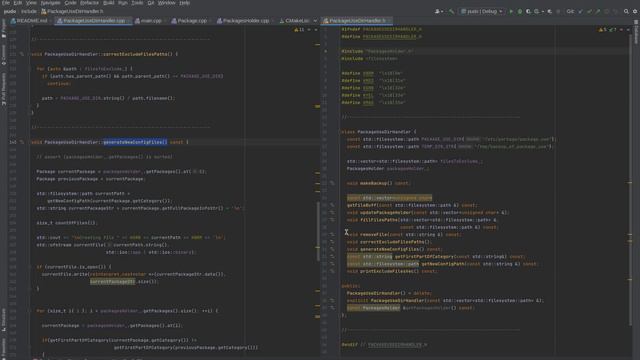Open the Refactor menu
Image resolution: width=640 pixels, height=360 pixels.
point(89,3)
